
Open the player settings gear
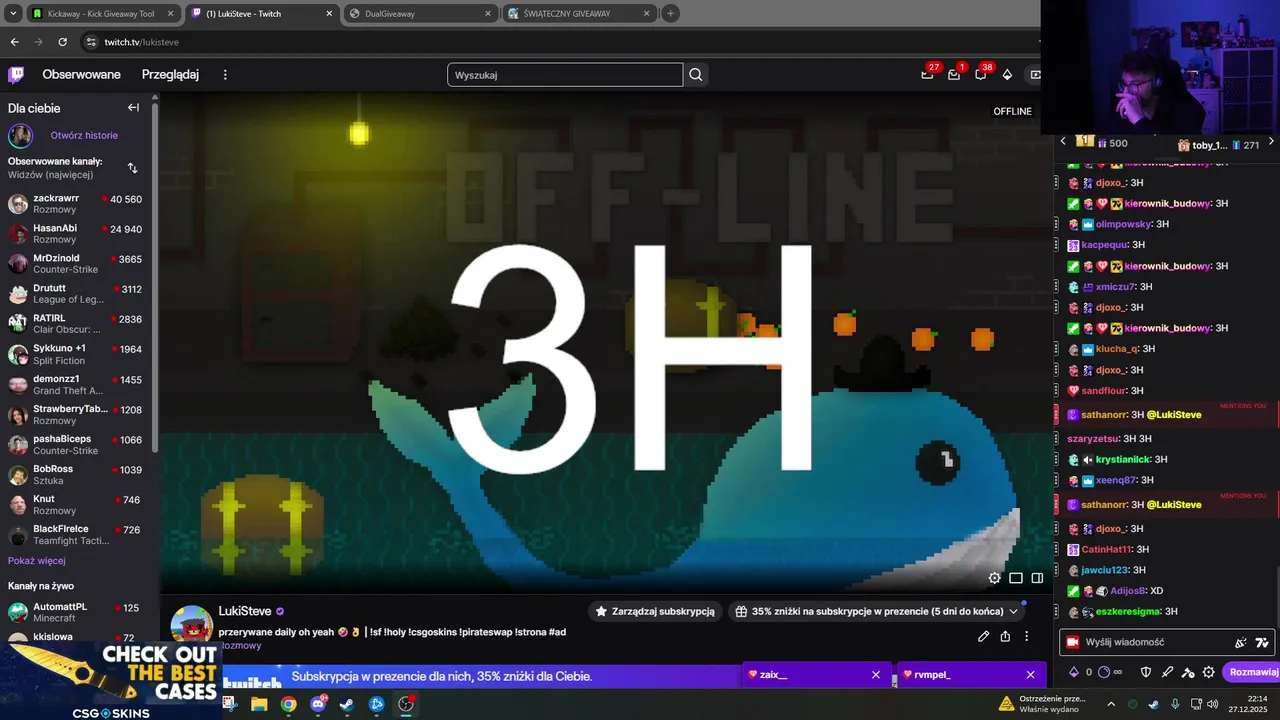pyautogui.click(x=994, y=578)
